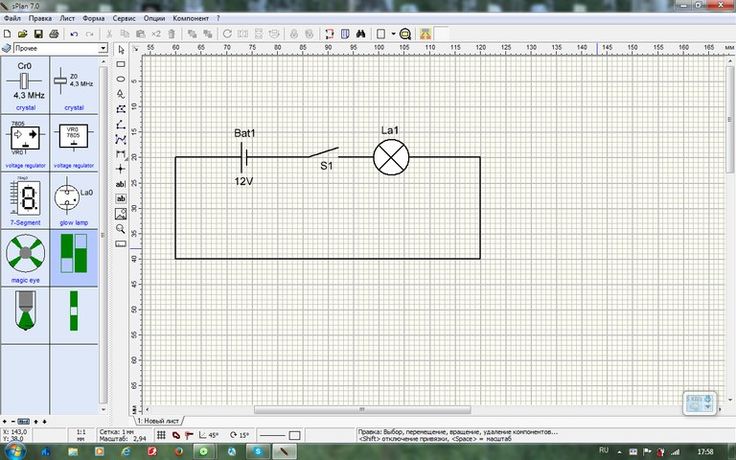Open the Форма menu
The image size is (736, 460).
(93, 18)
